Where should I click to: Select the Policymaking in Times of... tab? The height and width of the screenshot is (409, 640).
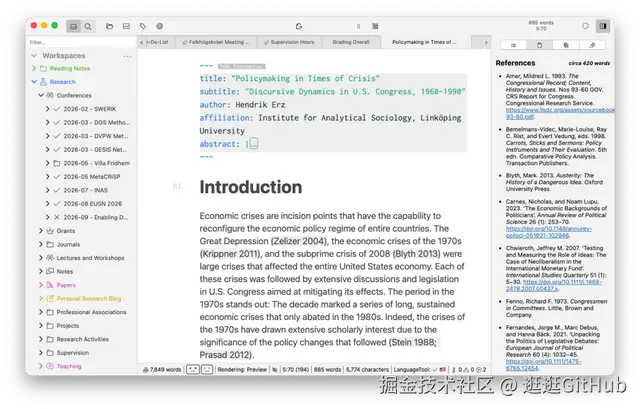click(x=424, y=42)
